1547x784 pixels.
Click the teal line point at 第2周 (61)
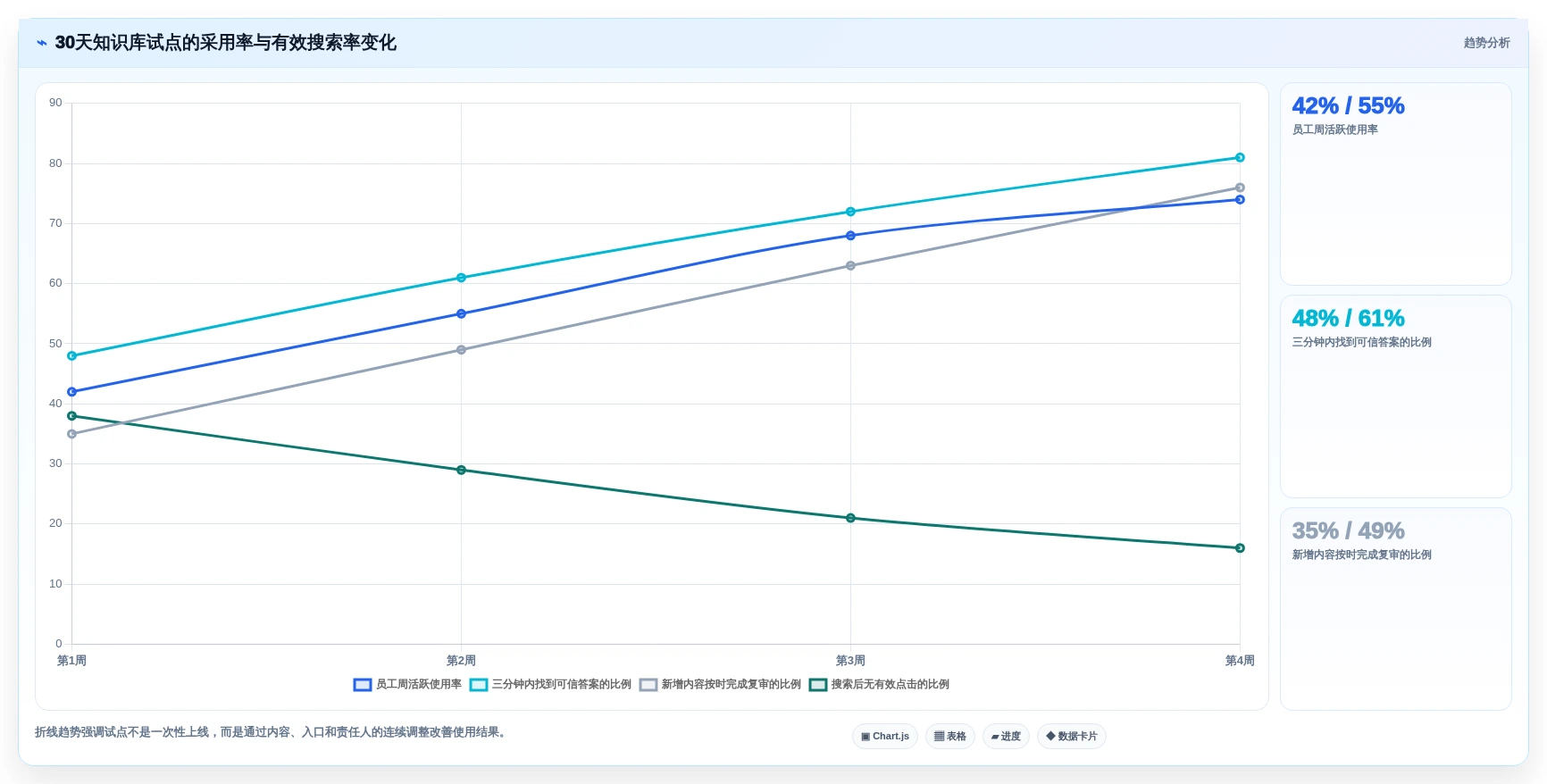461,278
